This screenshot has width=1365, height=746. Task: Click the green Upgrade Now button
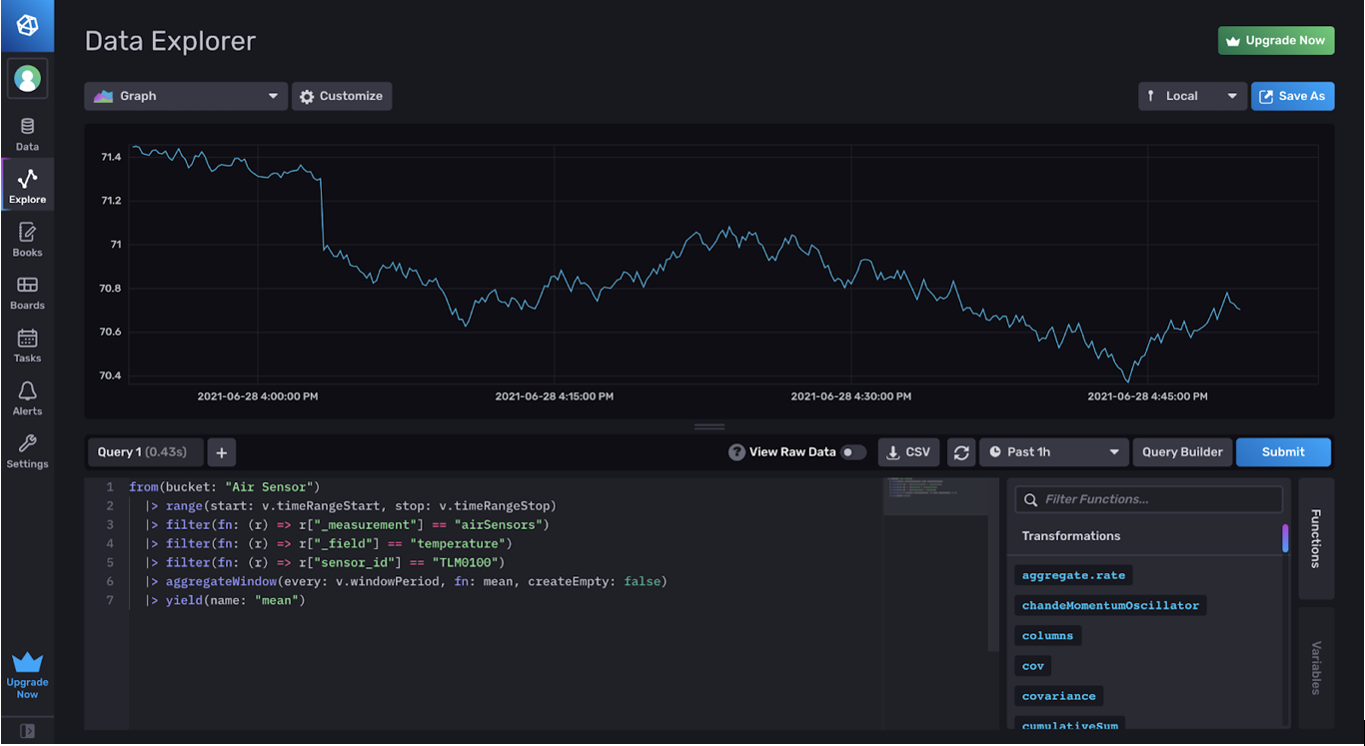(1276, 41)
